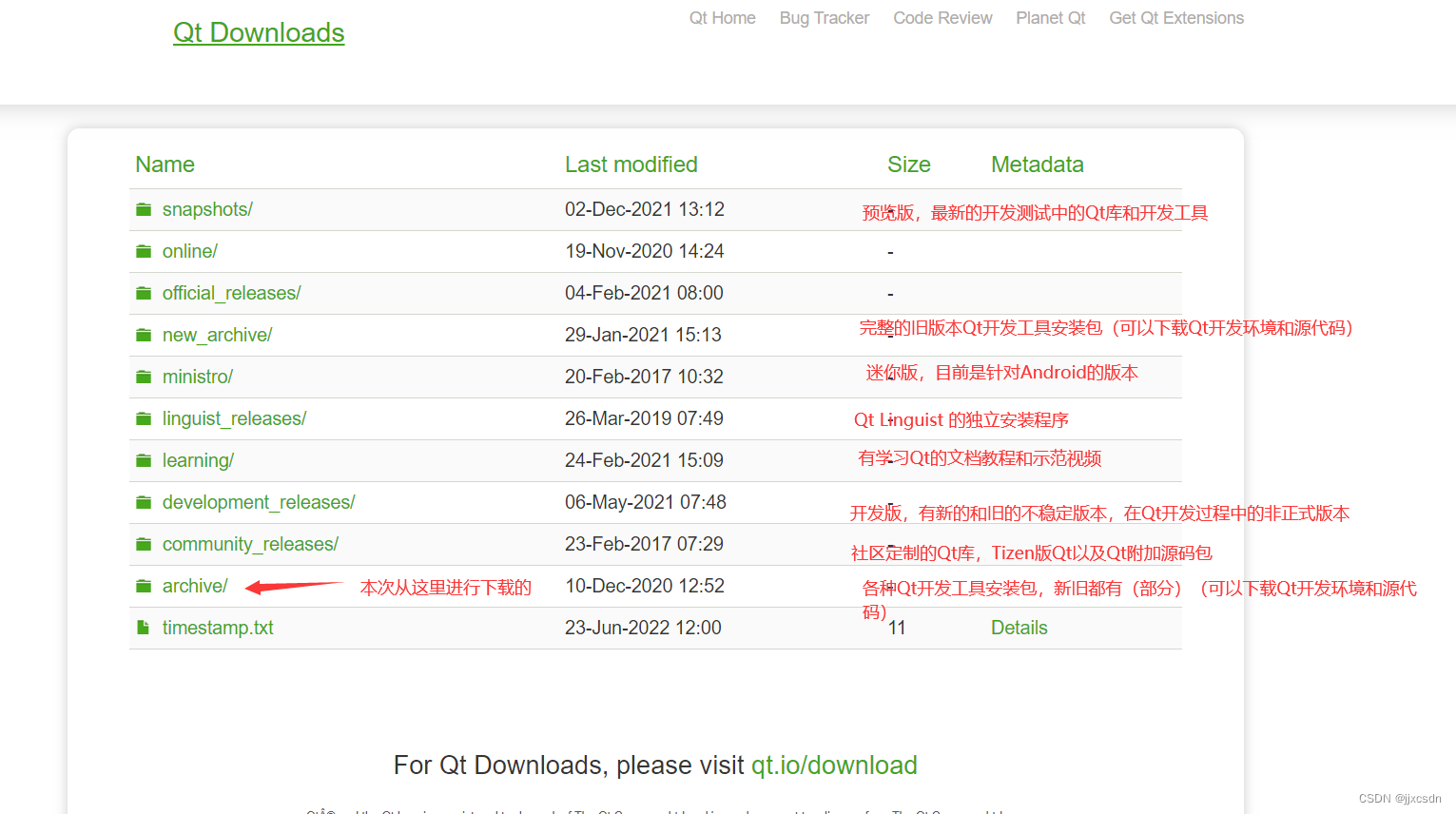Click the folder icon beside ministro/
This screenshot has width=1456, height=814.
[x=144, y=377]
